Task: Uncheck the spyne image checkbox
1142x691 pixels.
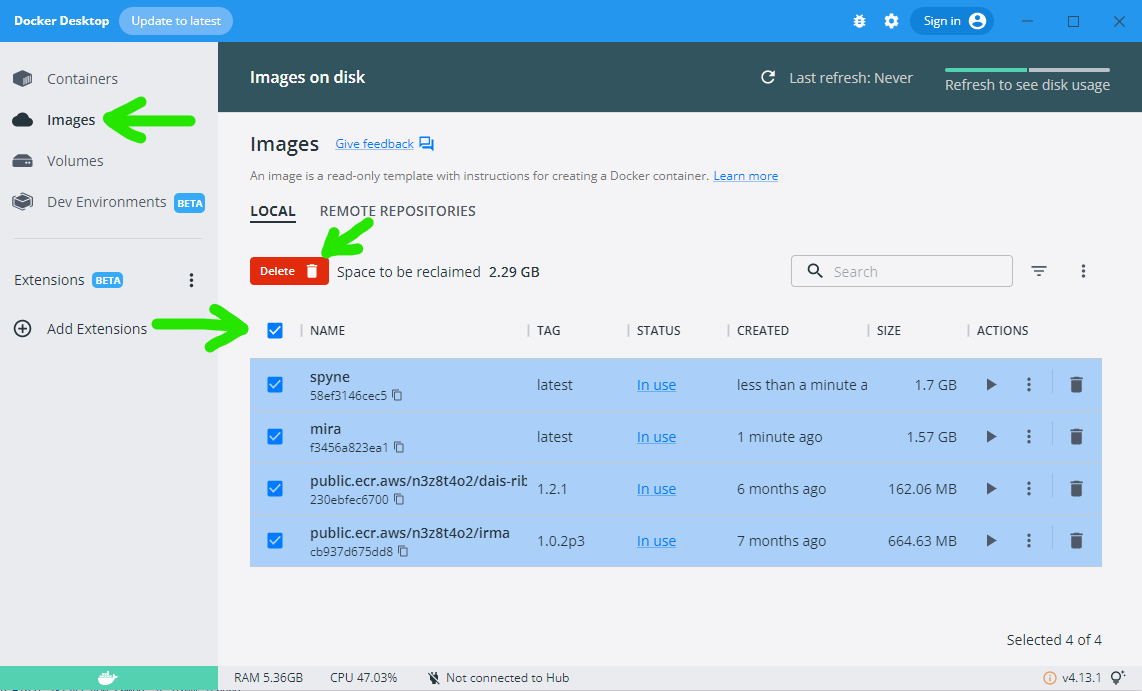Action: (275, 384)
